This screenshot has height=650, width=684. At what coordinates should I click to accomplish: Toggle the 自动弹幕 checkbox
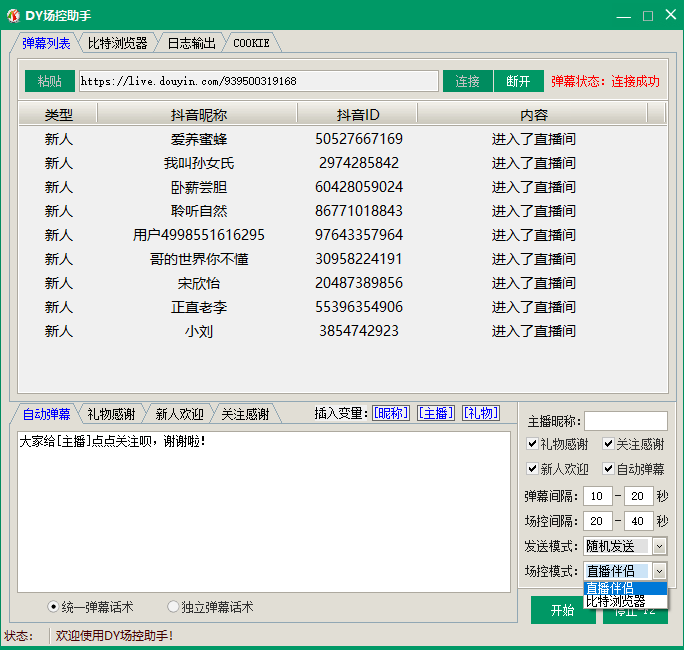[x=608, y=469]
